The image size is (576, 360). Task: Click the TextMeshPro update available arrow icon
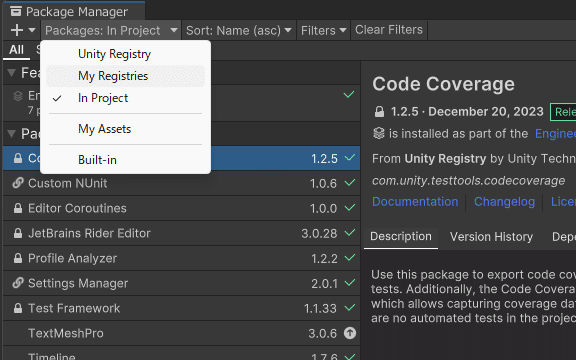[x=350, y=333]
